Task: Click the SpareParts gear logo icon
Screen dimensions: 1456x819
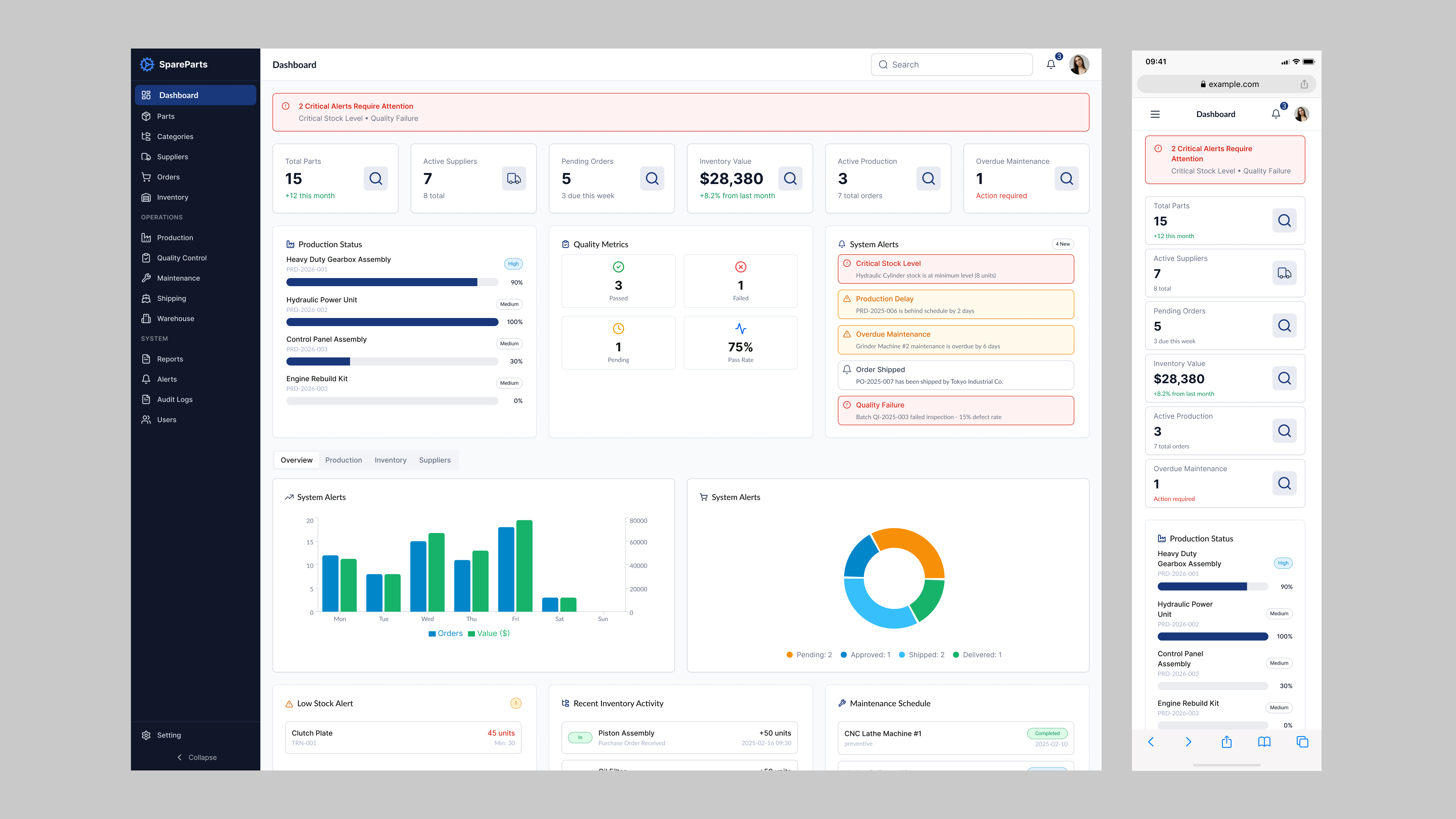Action: click(x=147, y=64)
